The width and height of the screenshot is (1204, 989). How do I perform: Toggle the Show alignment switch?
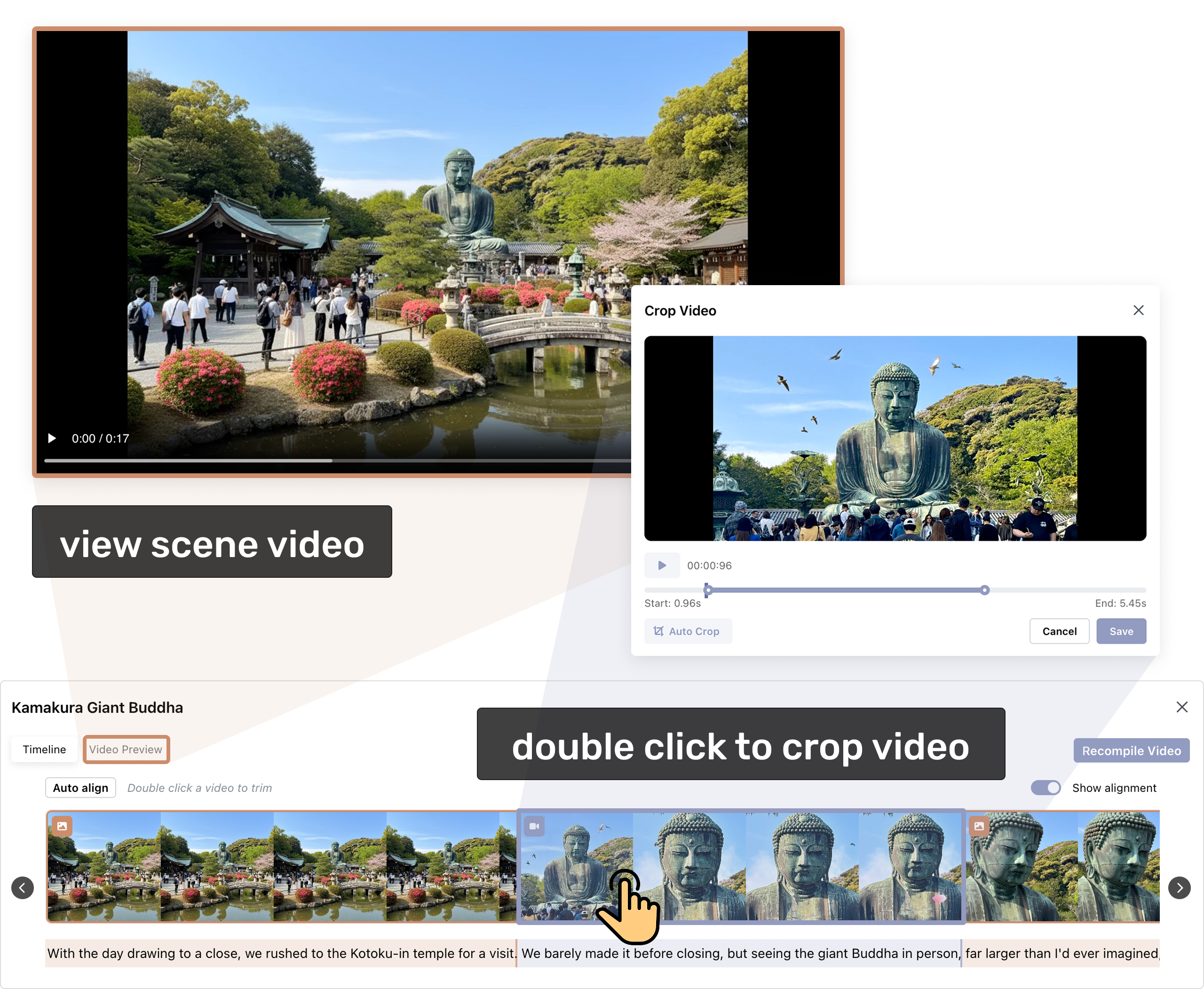click(1046, 788)
